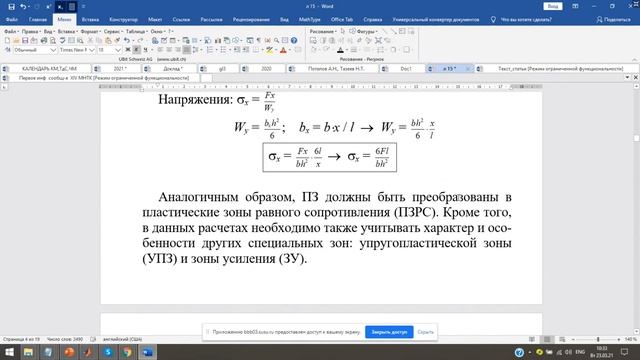Switch to Web Layout view in status bar

click(562, 339)
